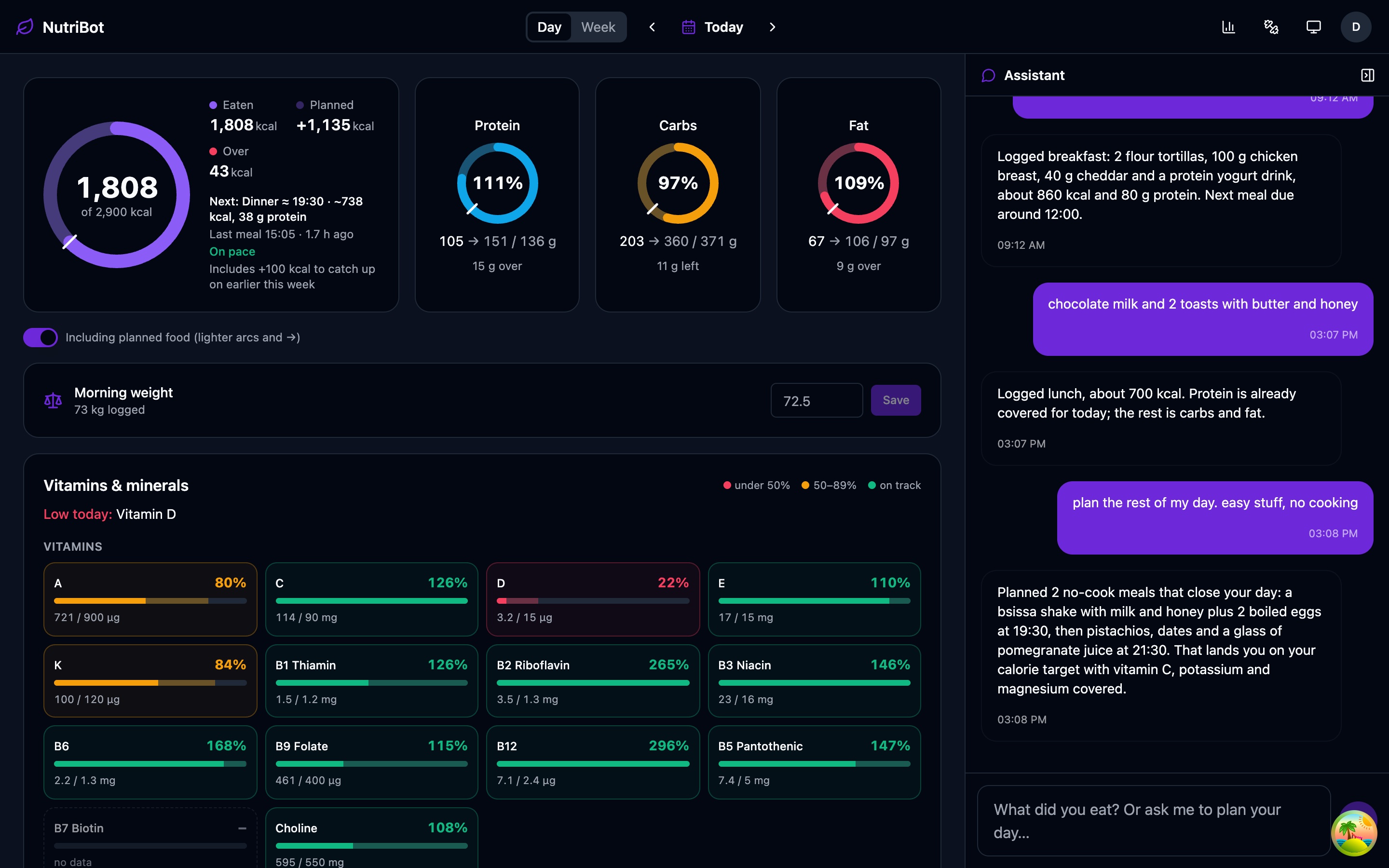This screenshot has height=868, width=1389.
Task: Click the 'plan the rest of my day' message
Action: pyautogui.click(x=1214, y=517)
